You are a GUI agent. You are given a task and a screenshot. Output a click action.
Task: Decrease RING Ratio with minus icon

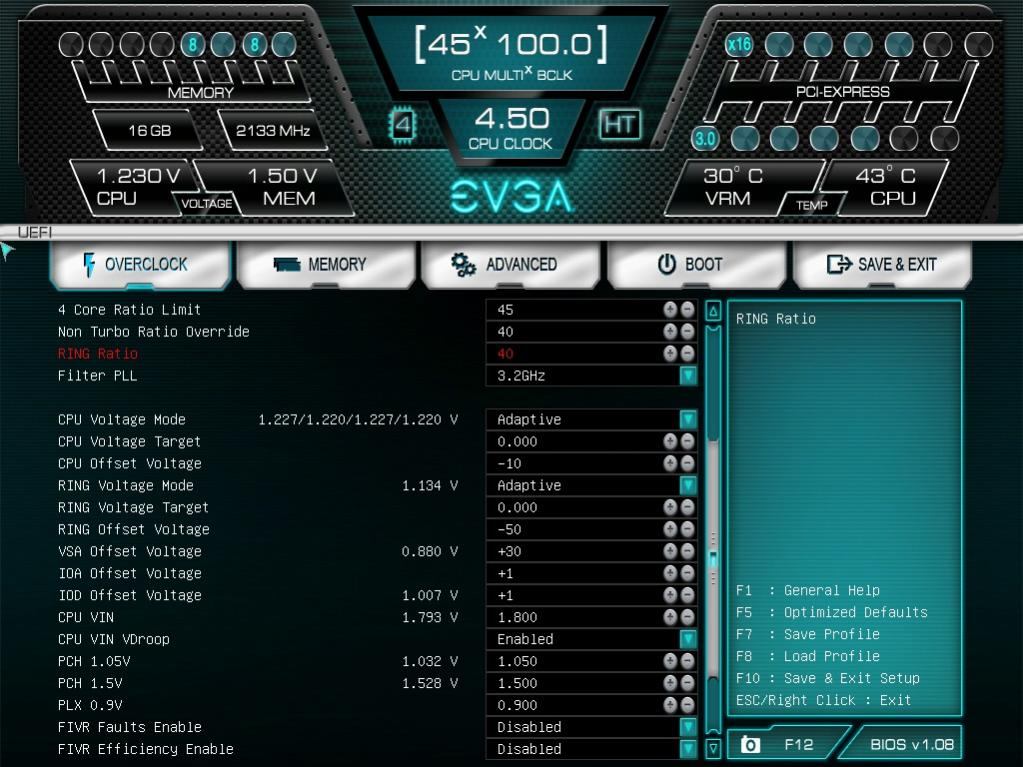(x=688, y=353)
